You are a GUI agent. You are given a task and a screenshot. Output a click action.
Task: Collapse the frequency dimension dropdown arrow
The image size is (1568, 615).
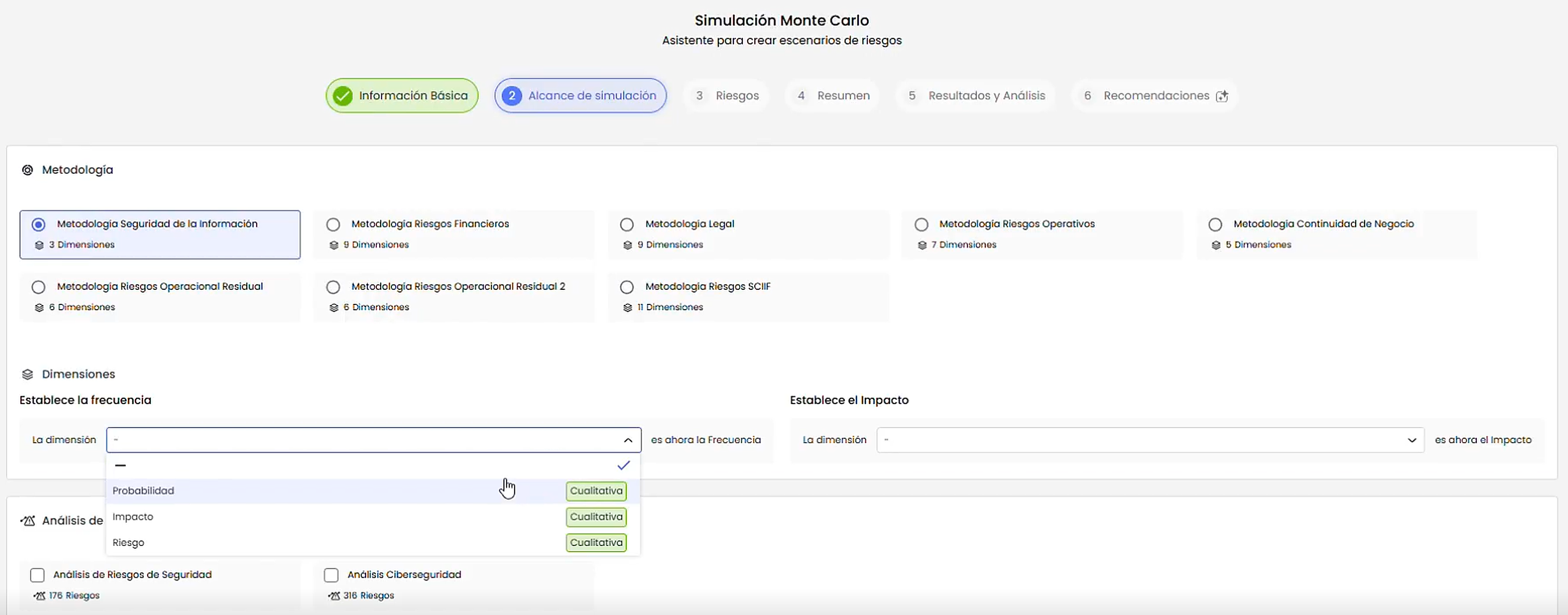point(628,440)
